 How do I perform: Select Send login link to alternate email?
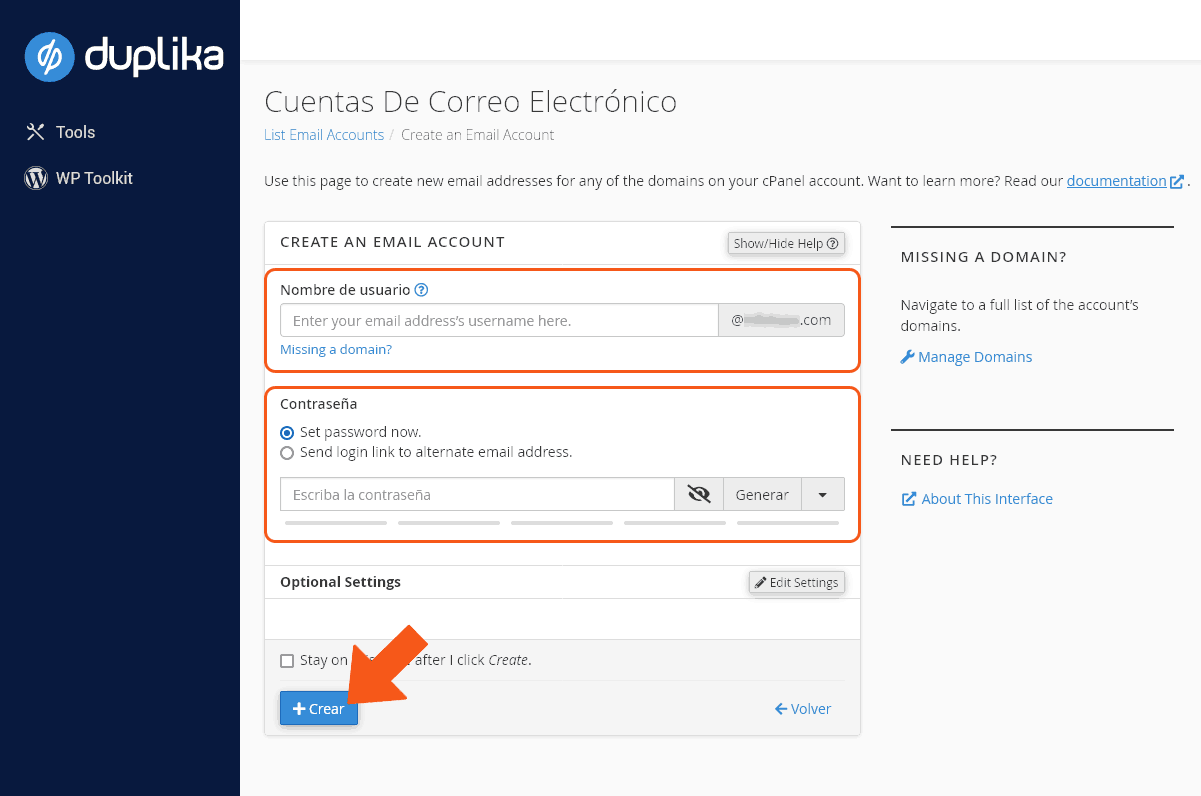[x=288, y=452]
